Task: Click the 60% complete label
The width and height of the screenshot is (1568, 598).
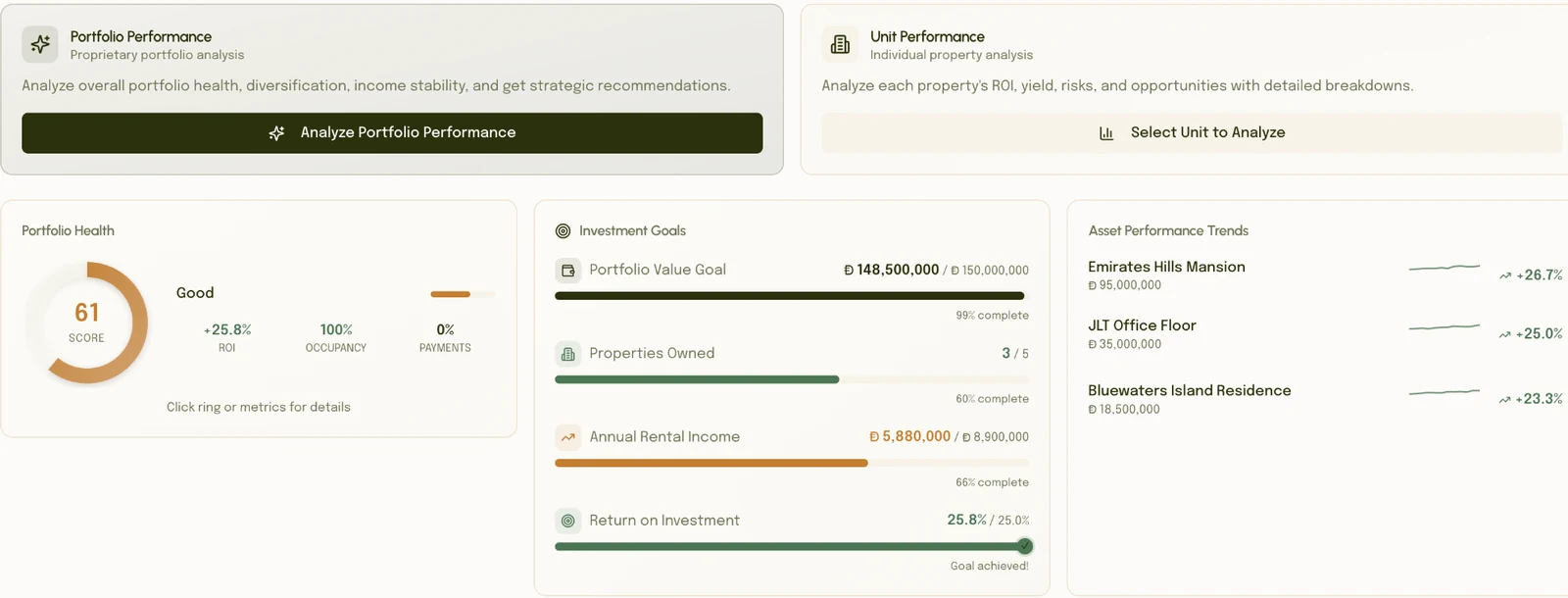Action: (993, 399)
